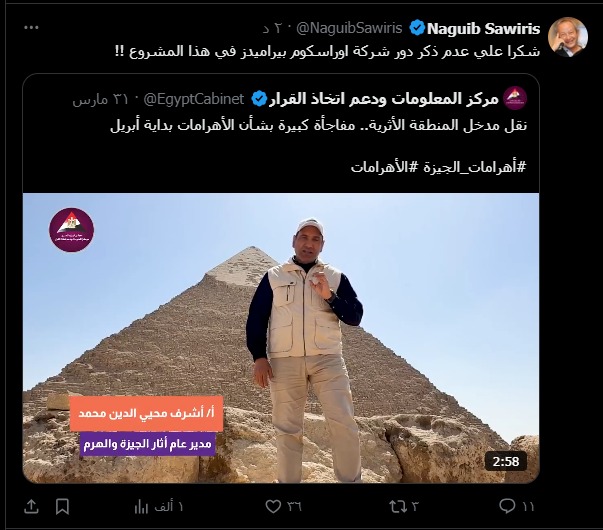
Task: Click the Naguib Sawiris display name
Action: point(484,29)
